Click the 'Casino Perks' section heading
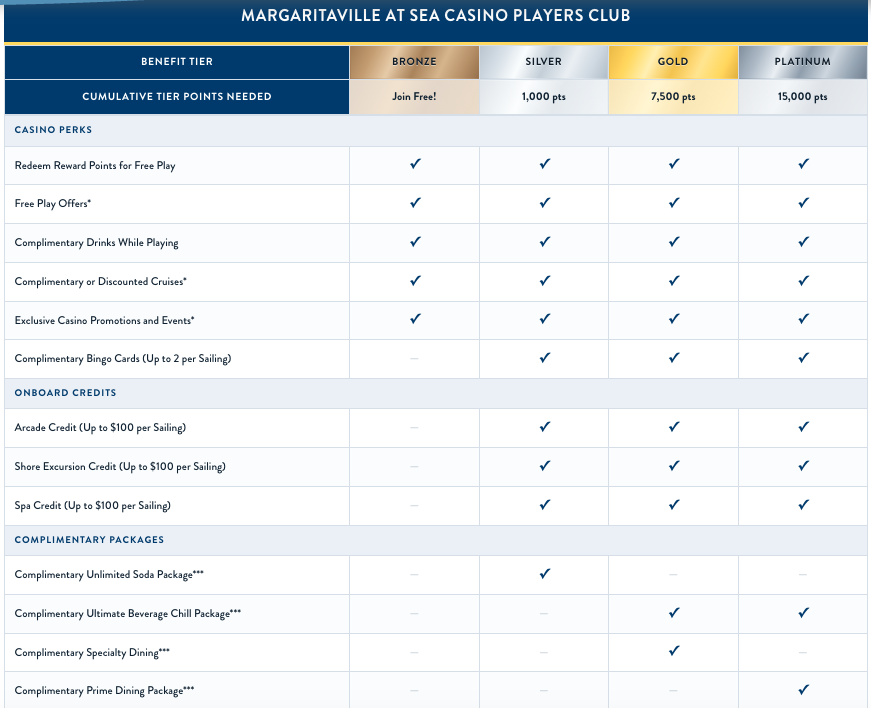This screenshot has width=871, height=708. click(53, 130)
